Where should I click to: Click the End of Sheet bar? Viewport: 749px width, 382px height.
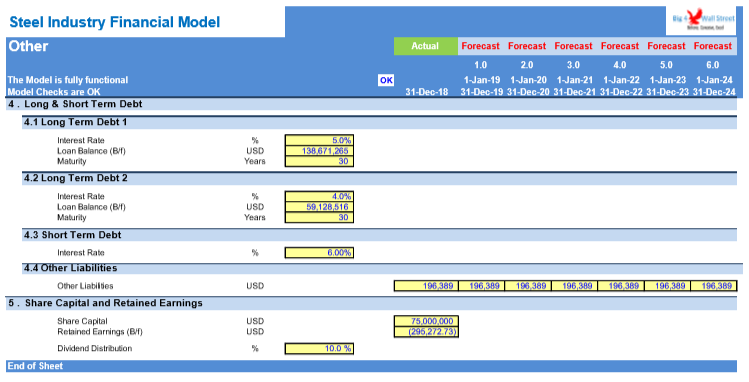coord(372,366)
